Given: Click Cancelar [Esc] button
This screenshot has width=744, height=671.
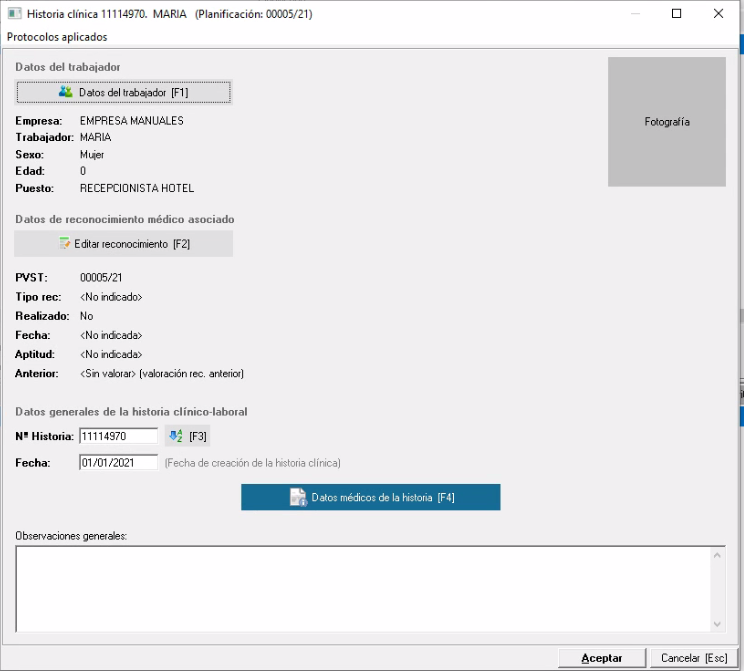Looking at the screenshot, I should click(x=694, y=658).
